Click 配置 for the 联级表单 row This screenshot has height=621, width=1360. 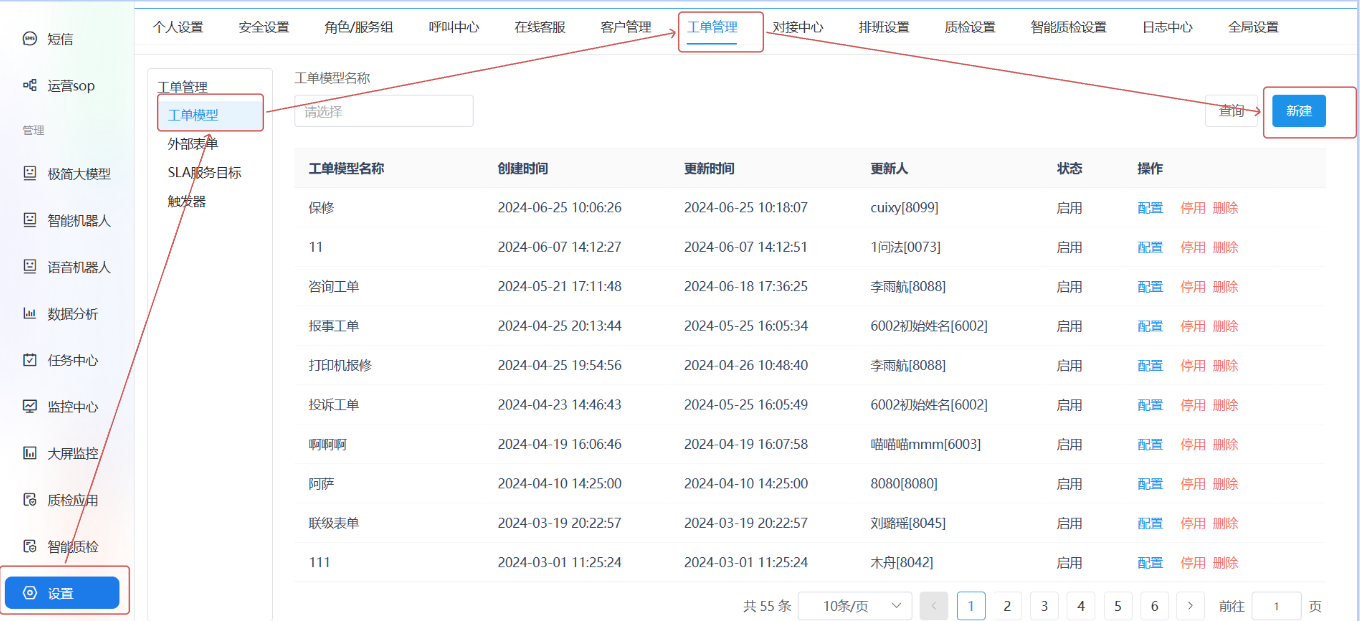1151,523
